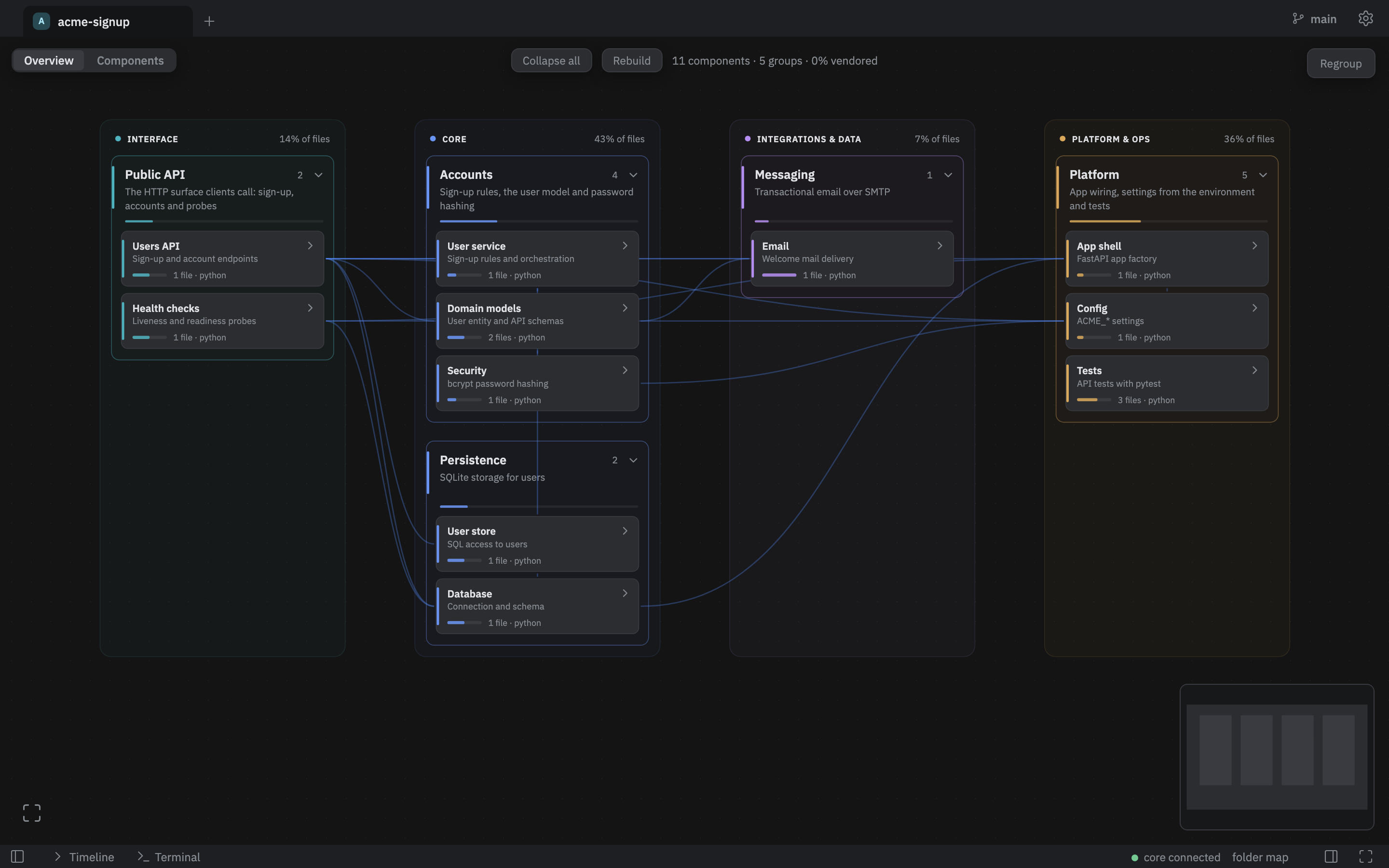Click the Persistence group title
The image size is (1389, 868).
point(473,460)
